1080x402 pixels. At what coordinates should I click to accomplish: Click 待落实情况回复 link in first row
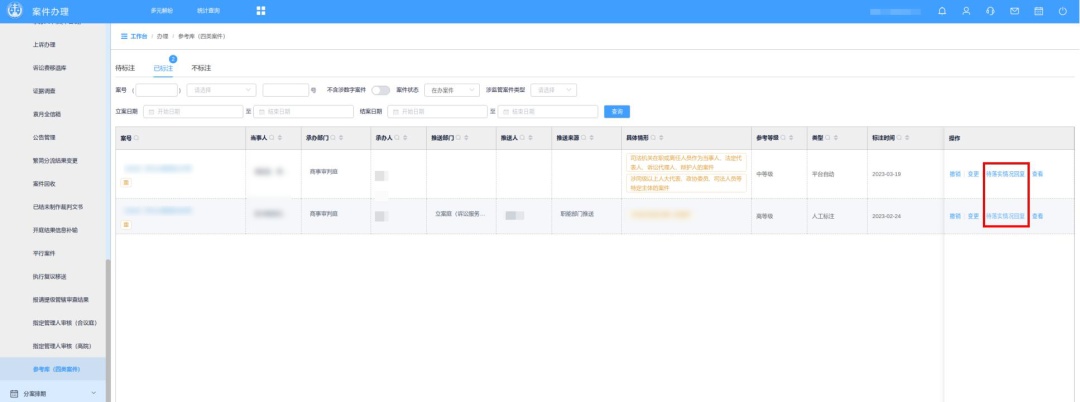point(1005,174)
